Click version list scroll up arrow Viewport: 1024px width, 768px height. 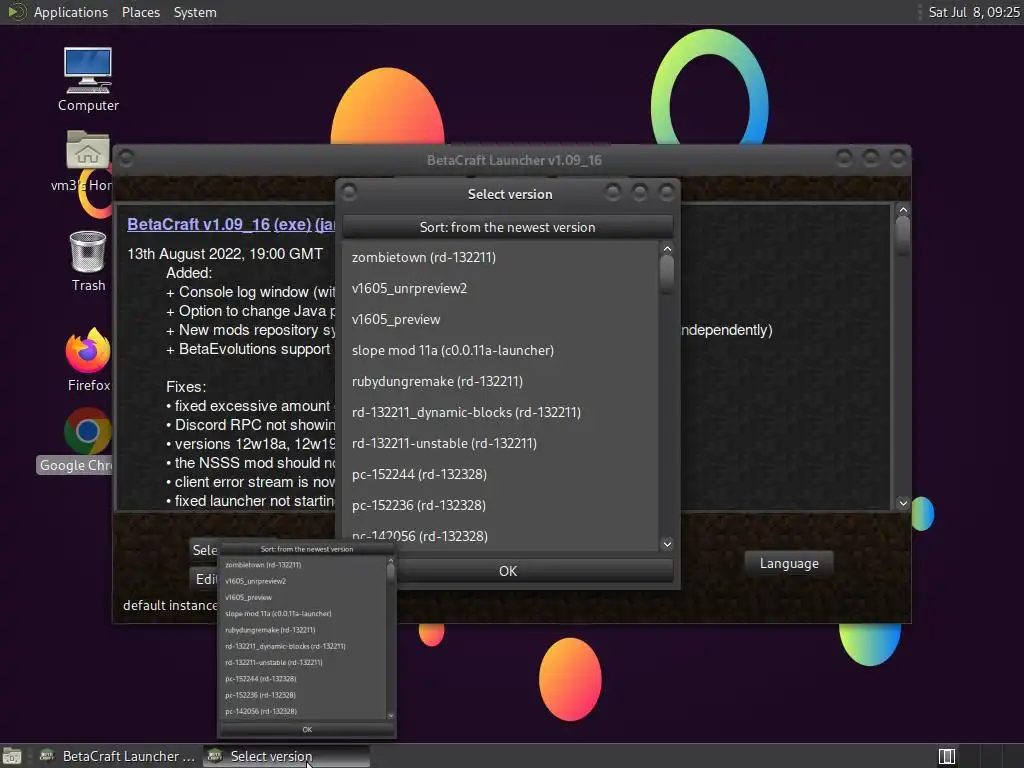(667, 248)
